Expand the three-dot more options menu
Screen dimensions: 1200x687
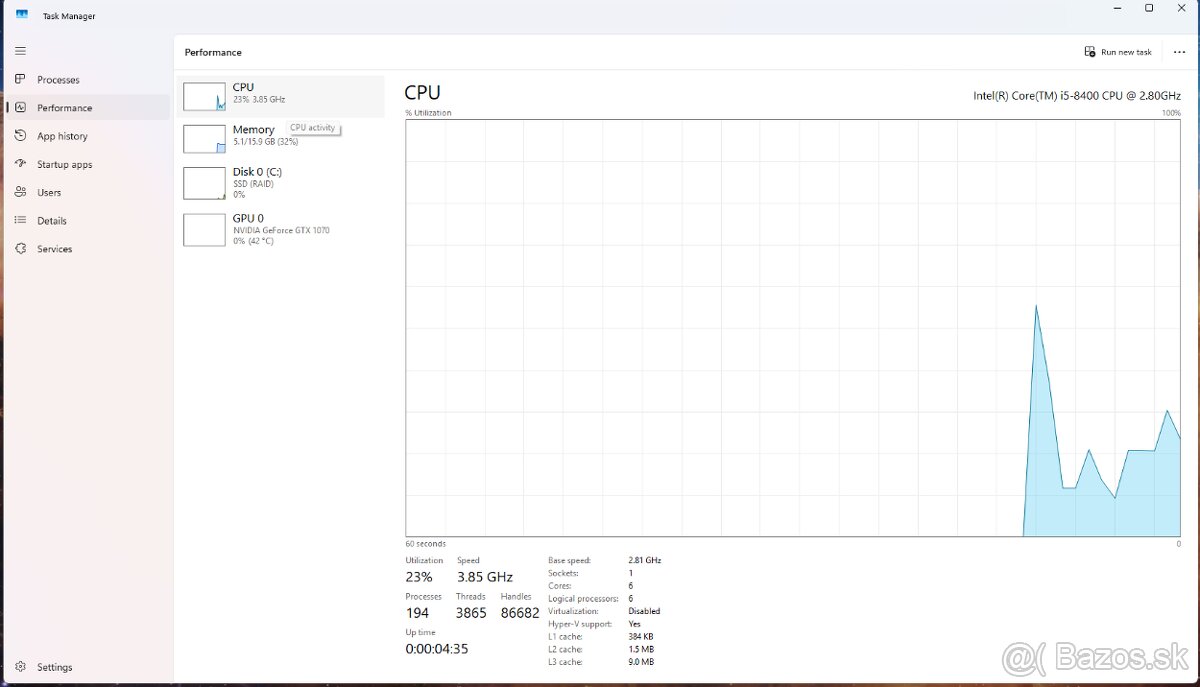(1179, 52)
